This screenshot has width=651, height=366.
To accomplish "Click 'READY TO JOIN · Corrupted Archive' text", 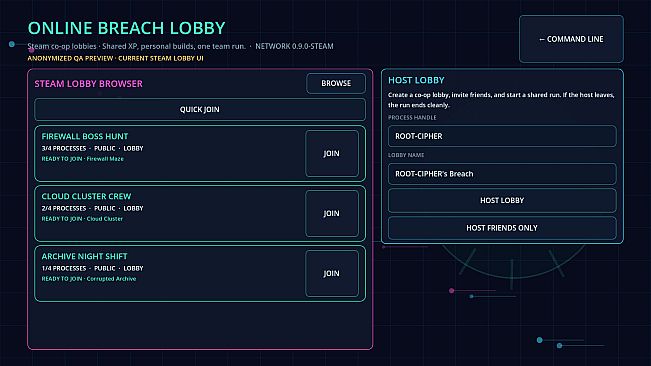I will point(89,279).
